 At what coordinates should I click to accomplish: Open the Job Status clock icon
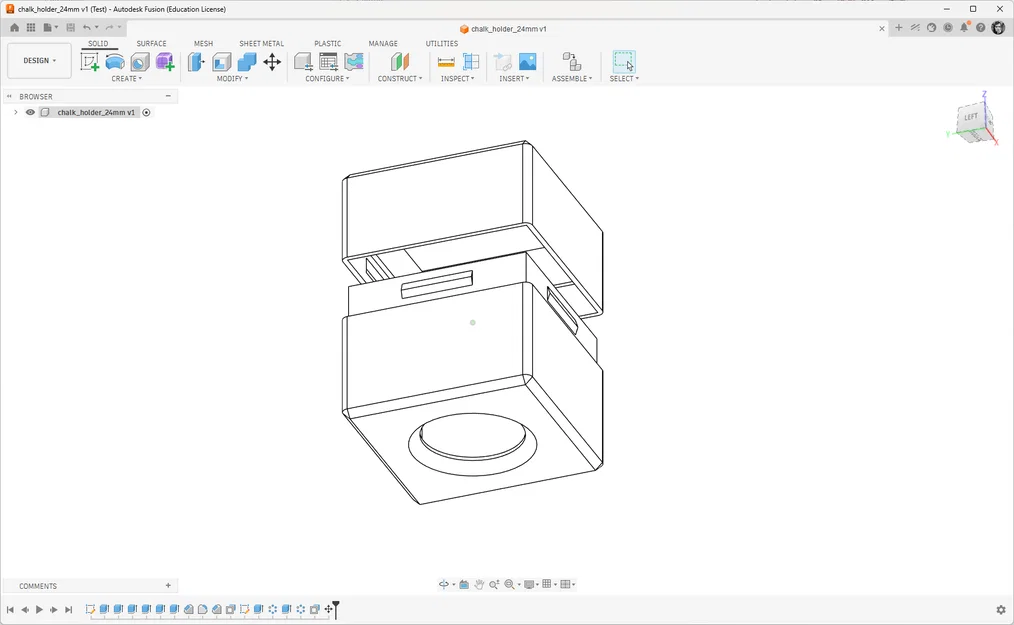(x=948, y=27)
